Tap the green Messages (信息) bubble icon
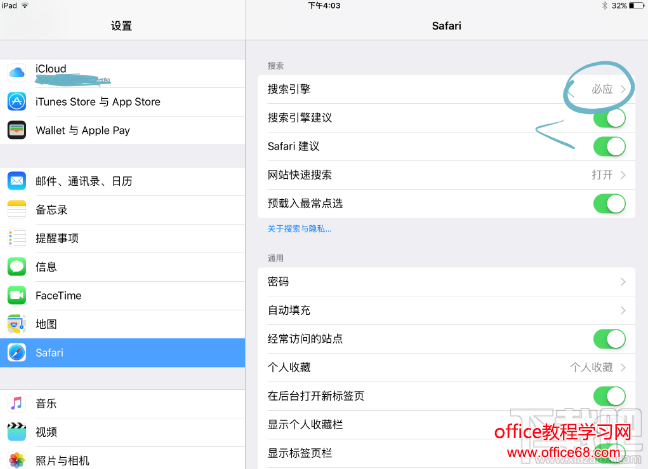The width and height of the screenshot is (650, 469). [x=17, y=267]
